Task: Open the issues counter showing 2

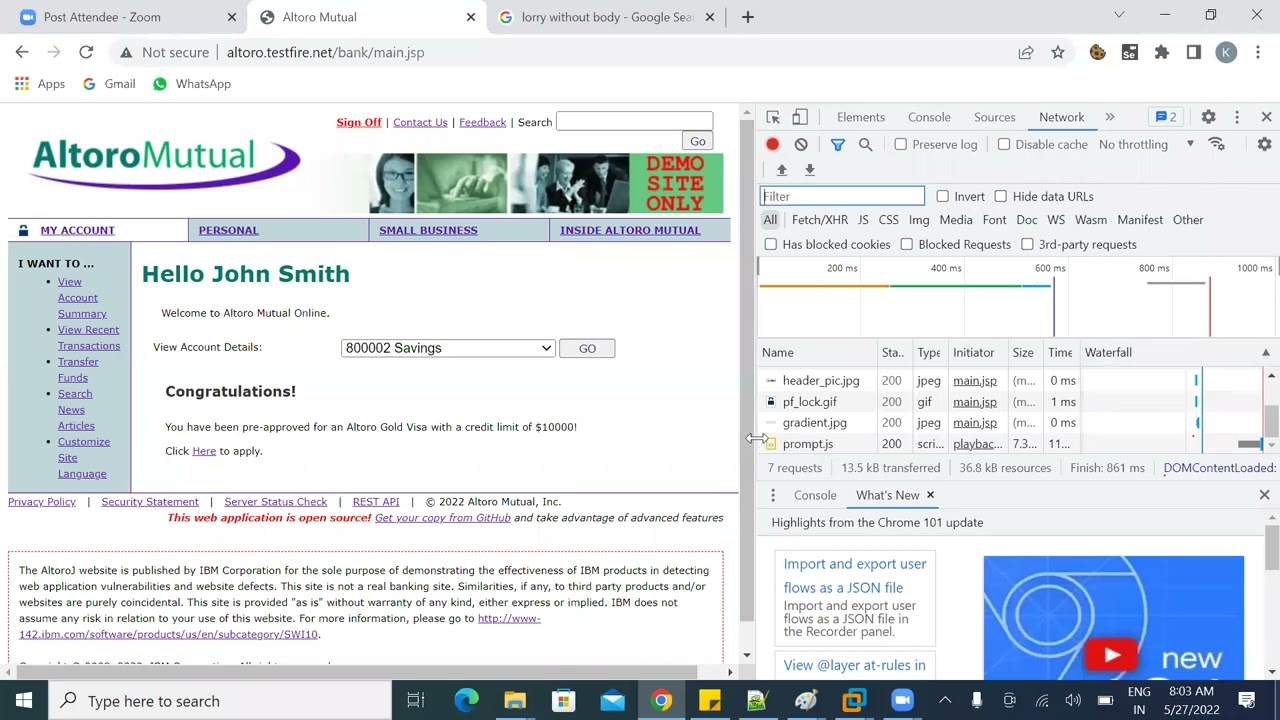Action: coord(1166,117)
